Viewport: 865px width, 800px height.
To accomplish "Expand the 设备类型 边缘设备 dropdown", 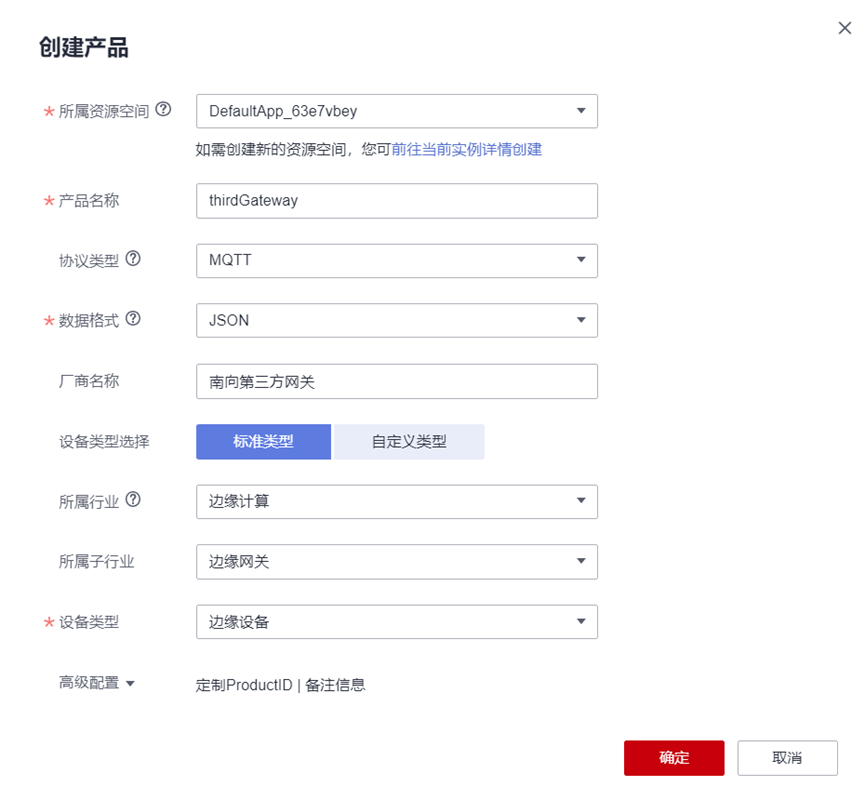I will point(396,621).
